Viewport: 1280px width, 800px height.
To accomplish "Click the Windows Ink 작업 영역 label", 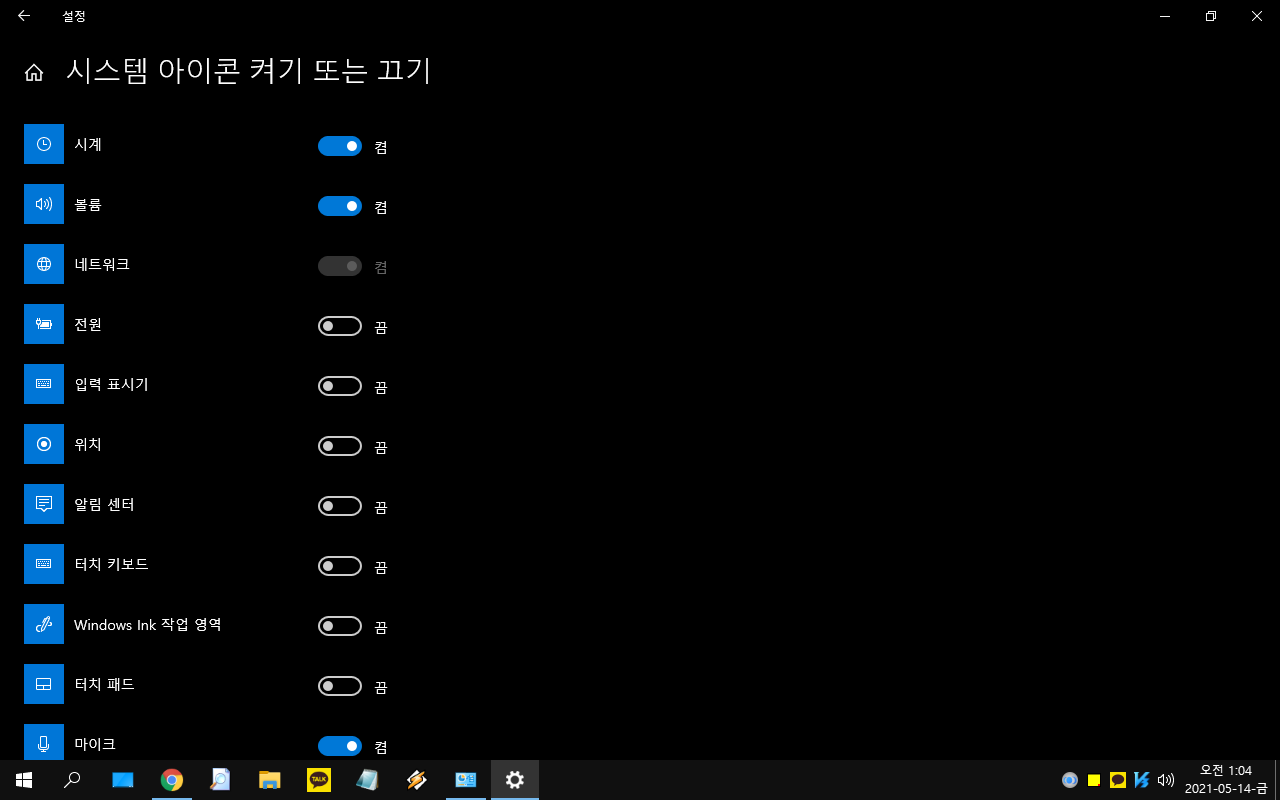I will click(148, 624).
